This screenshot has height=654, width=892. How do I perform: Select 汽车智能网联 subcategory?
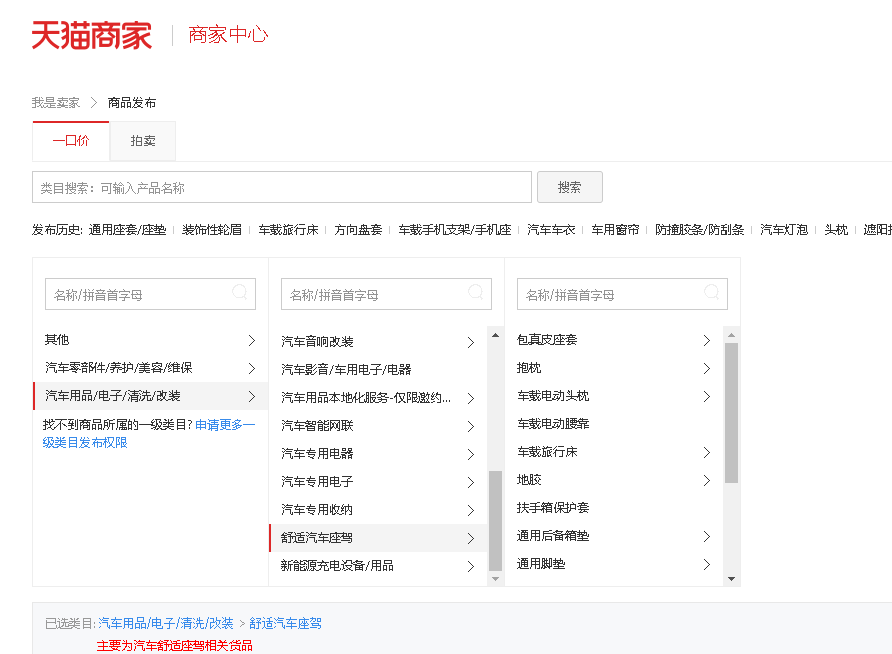click(x=378, y=426)
